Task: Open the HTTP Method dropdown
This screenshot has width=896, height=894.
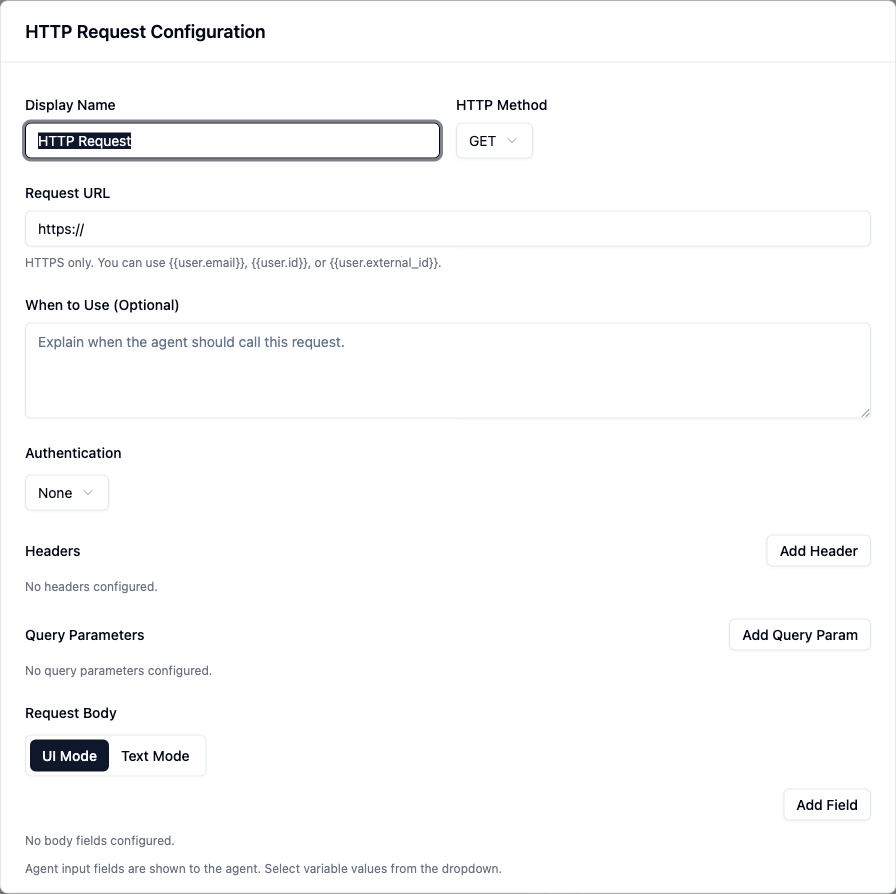Action: click(494, 140)
